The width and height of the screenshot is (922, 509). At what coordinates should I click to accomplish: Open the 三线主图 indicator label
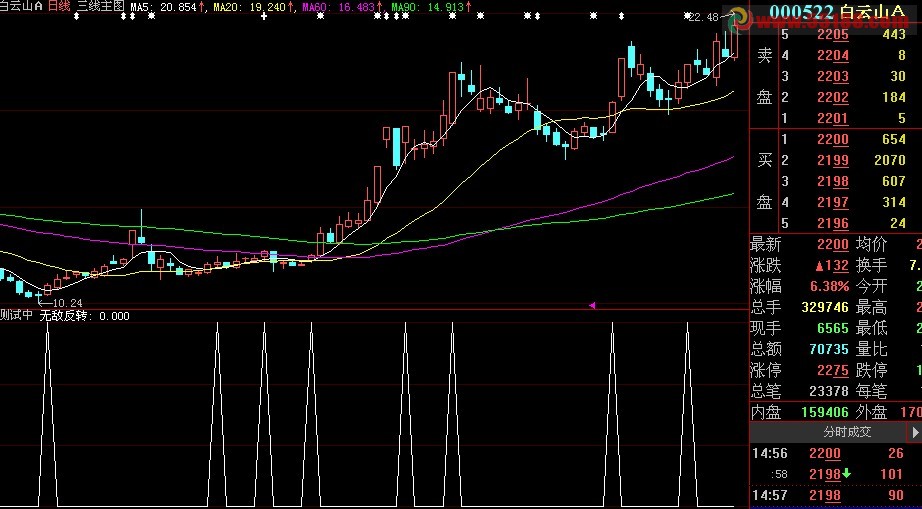pos(101,6)
